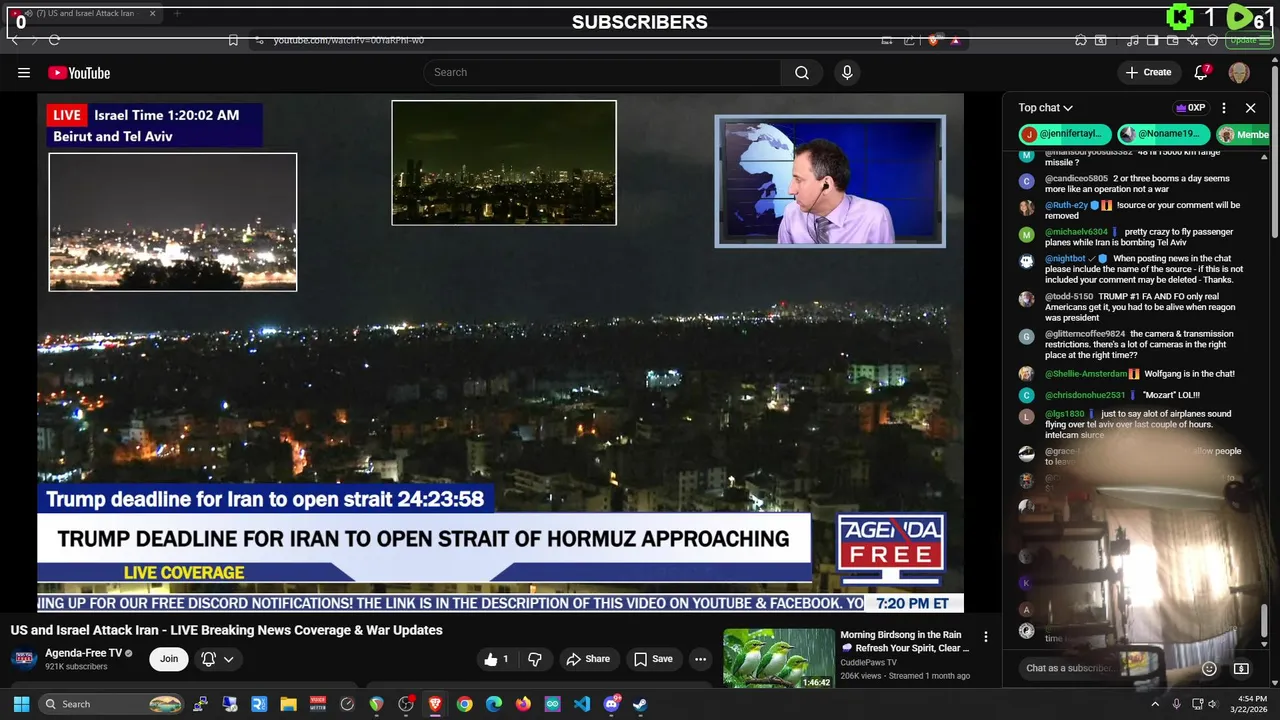1280x720 pixels.
Task: Click @todd-5150 avatar in chat
Action: [1026, 299]
